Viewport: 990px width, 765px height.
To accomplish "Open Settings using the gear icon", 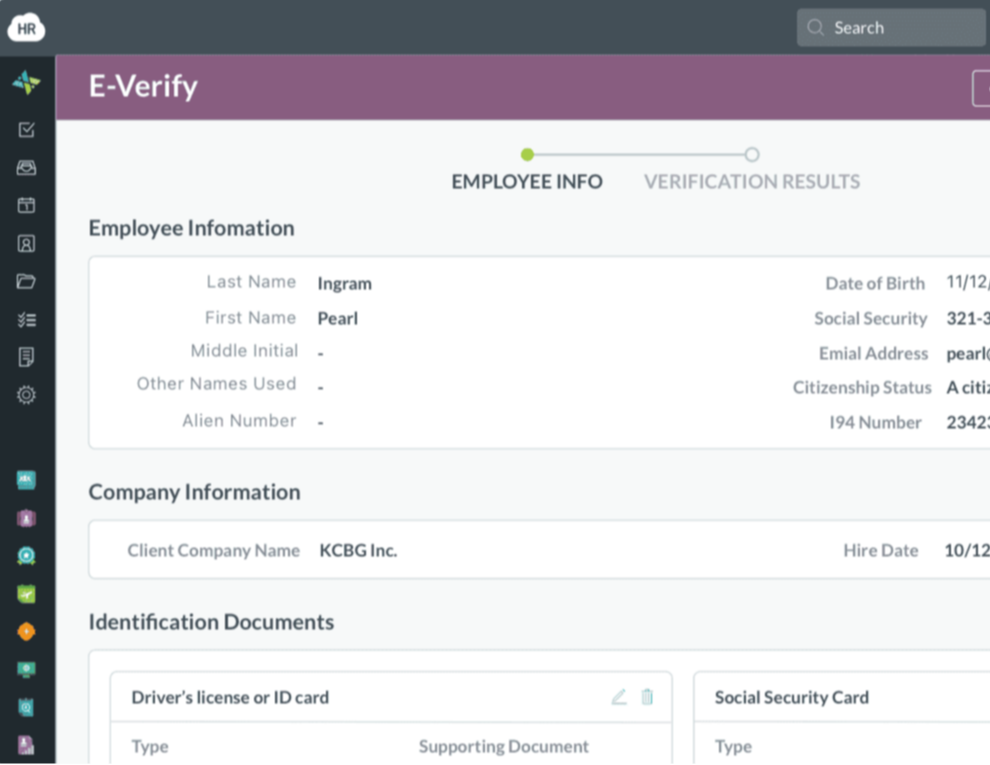I will point(27,395).
